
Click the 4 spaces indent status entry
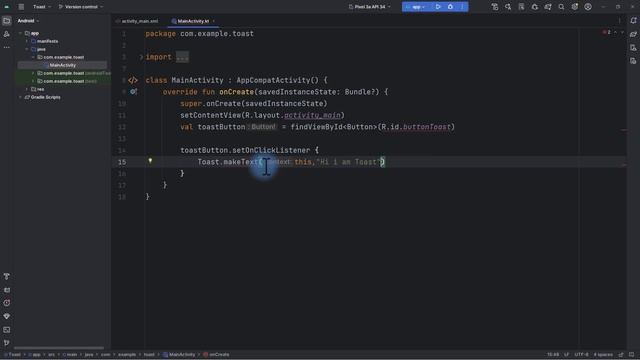[603, 354]
